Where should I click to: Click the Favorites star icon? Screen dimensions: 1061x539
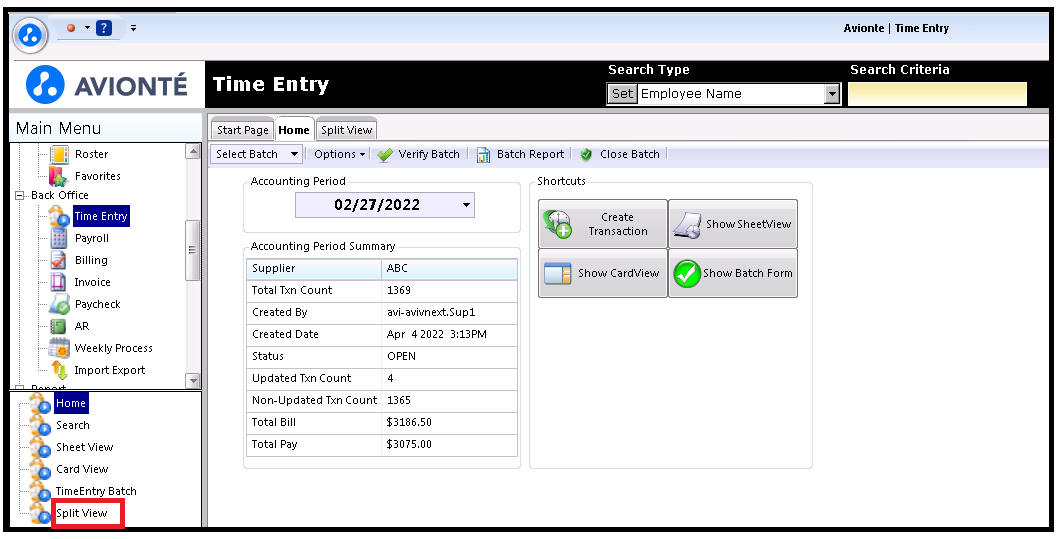pos(59,177)
